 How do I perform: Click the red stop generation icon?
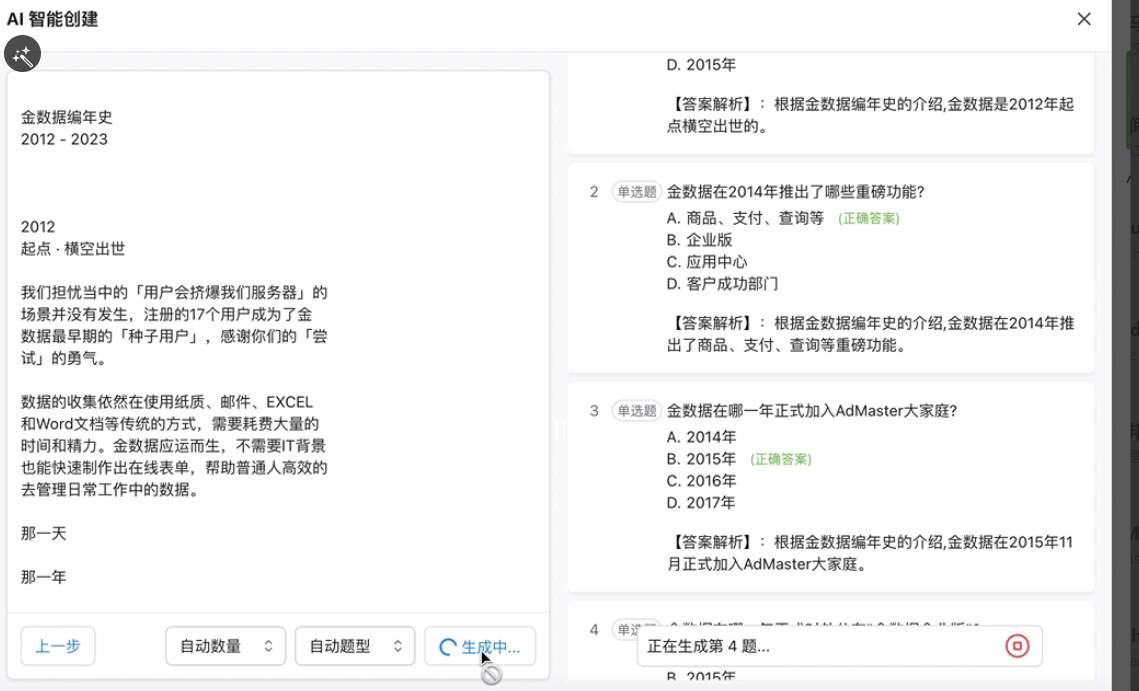tap(1017, 646)
